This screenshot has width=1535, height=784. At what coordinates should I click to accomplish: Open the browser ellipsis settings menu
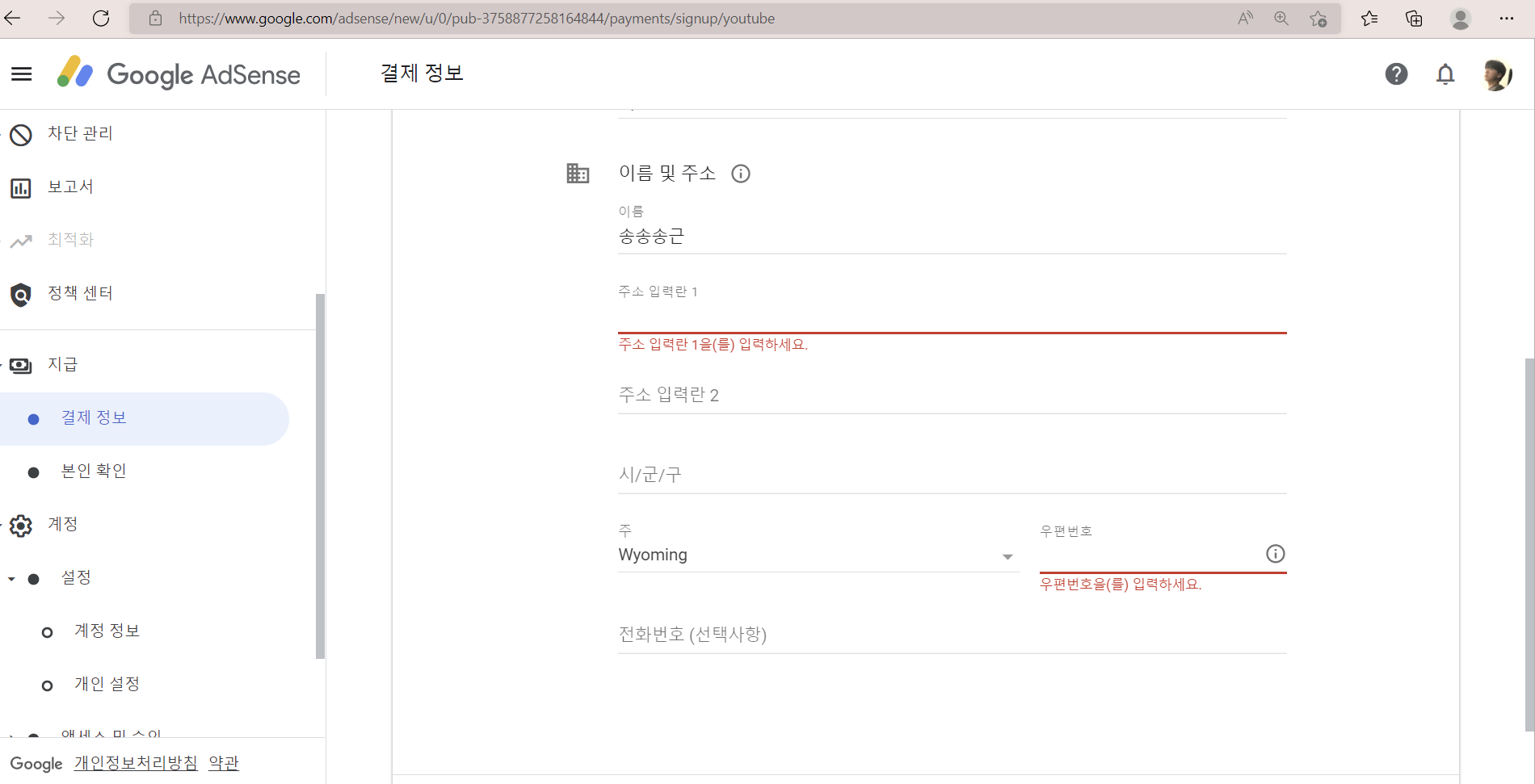click(1508, 18)
